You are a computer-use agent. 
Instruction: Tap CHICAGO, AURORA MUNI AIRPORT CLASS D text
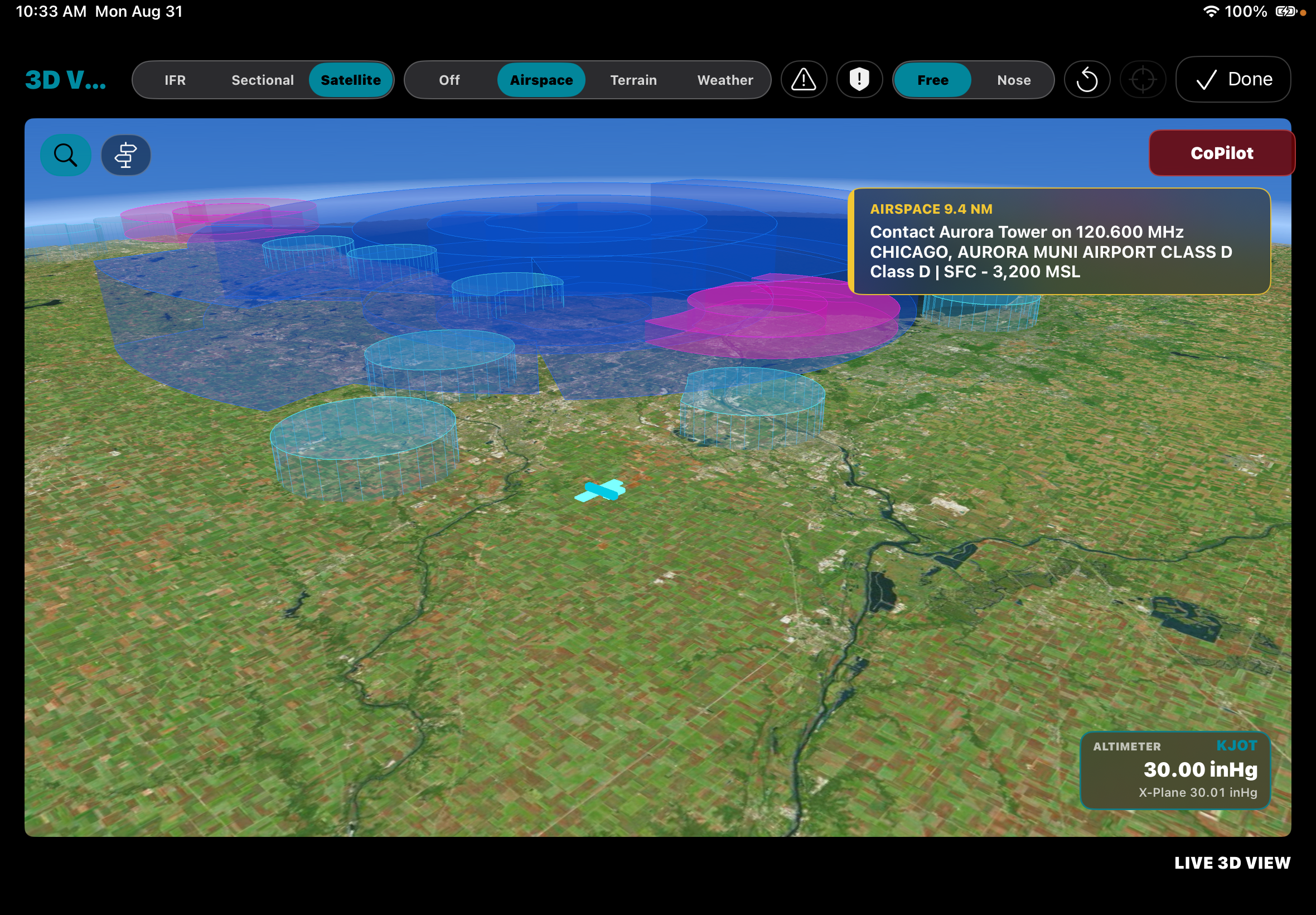tap(1051, 252)
